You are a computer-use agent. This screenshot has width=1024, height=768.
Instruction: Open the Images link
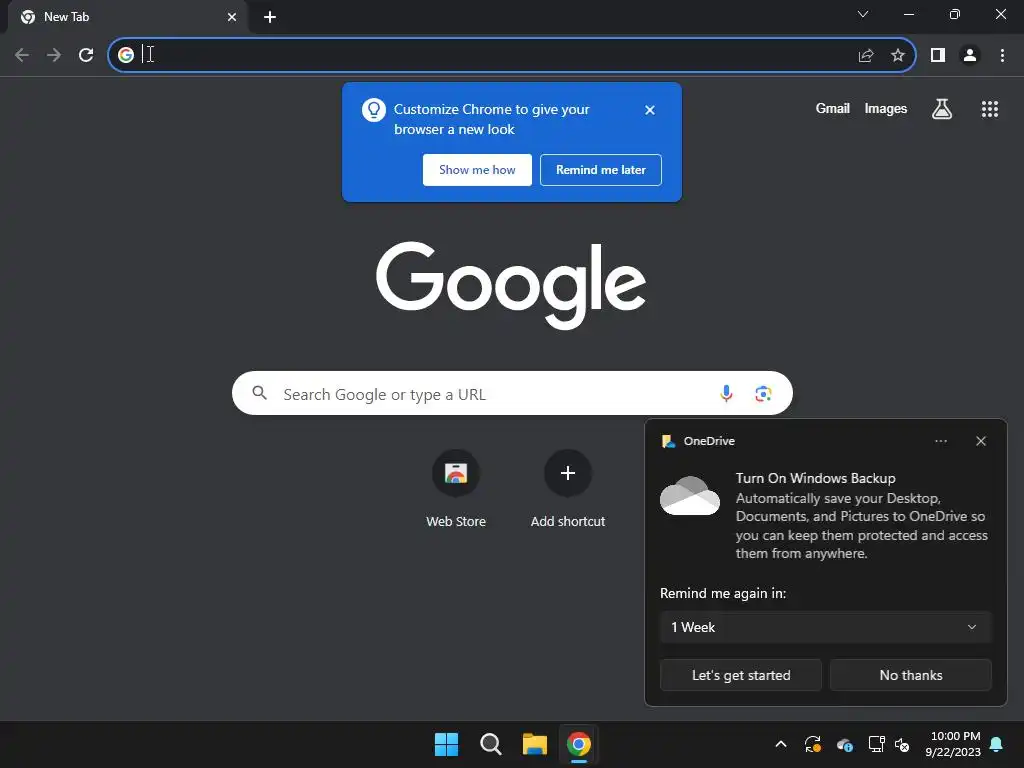pos(886,108)
